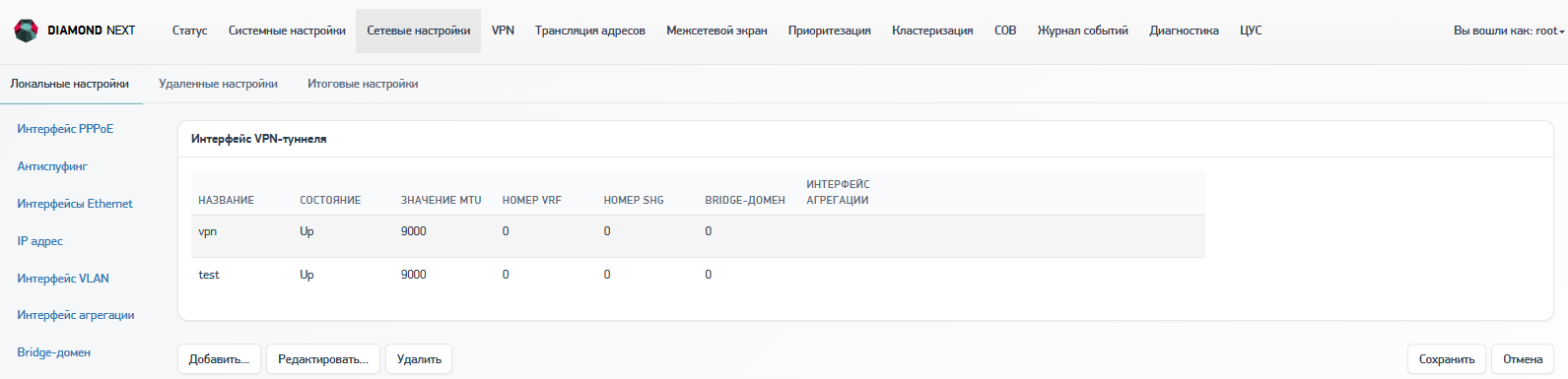Go to Кластеризация section

[x=932, y=31]
